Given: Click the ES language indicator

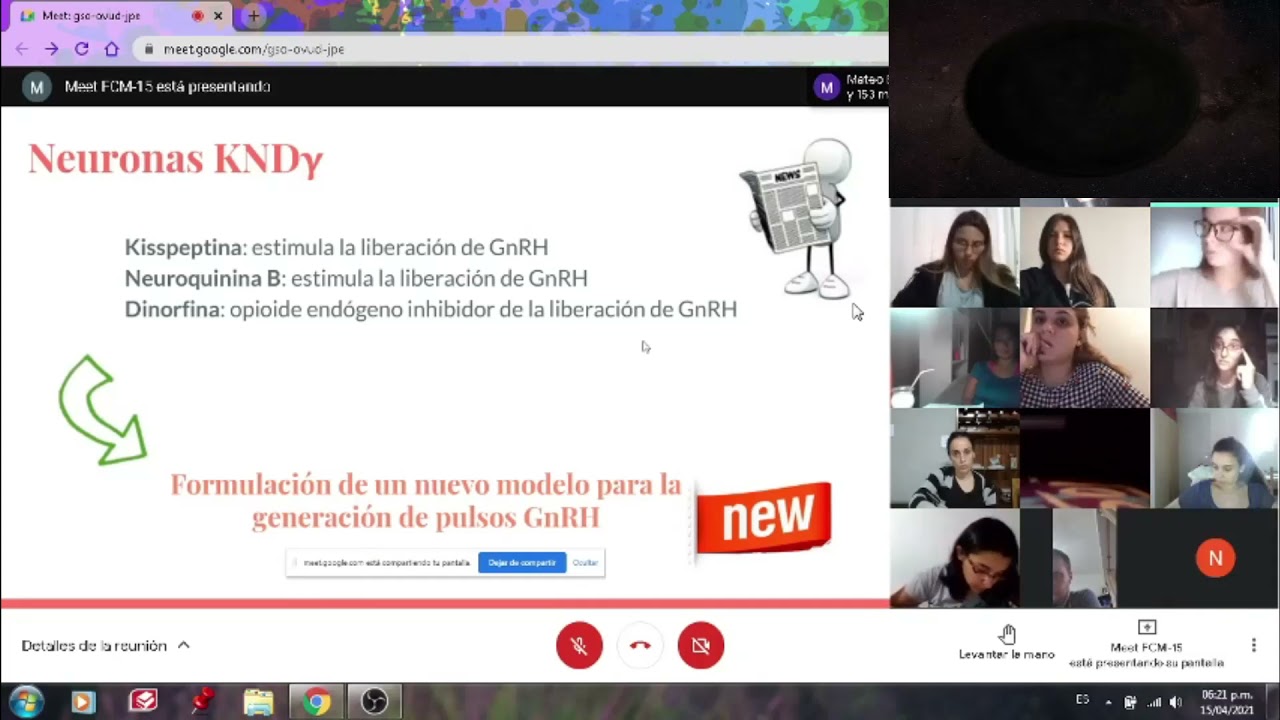Looking at the screenshot, I should (1082, 700).
